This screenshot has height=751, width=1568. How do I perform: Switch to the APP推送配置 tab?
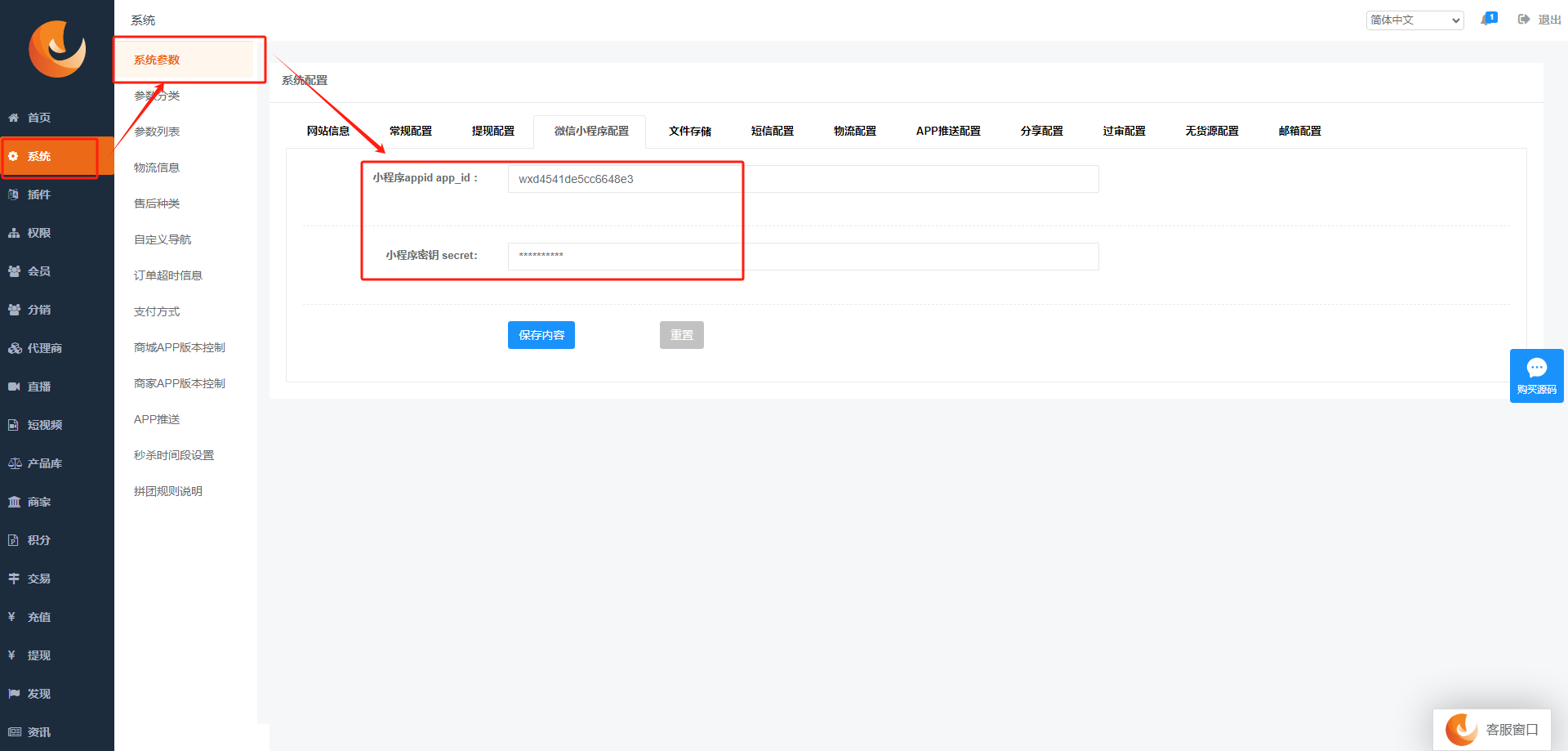point(948,131)
